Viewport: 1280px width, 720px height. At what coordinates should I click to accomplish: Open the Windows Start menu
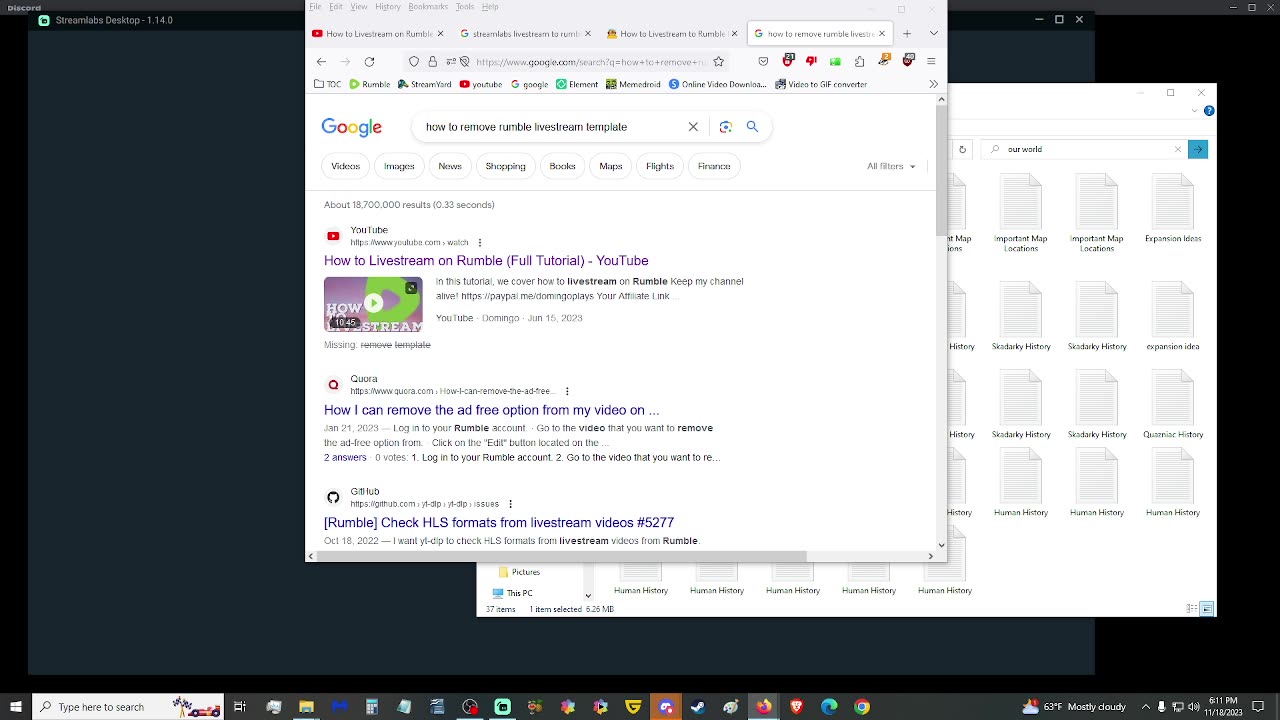[15, 707]
